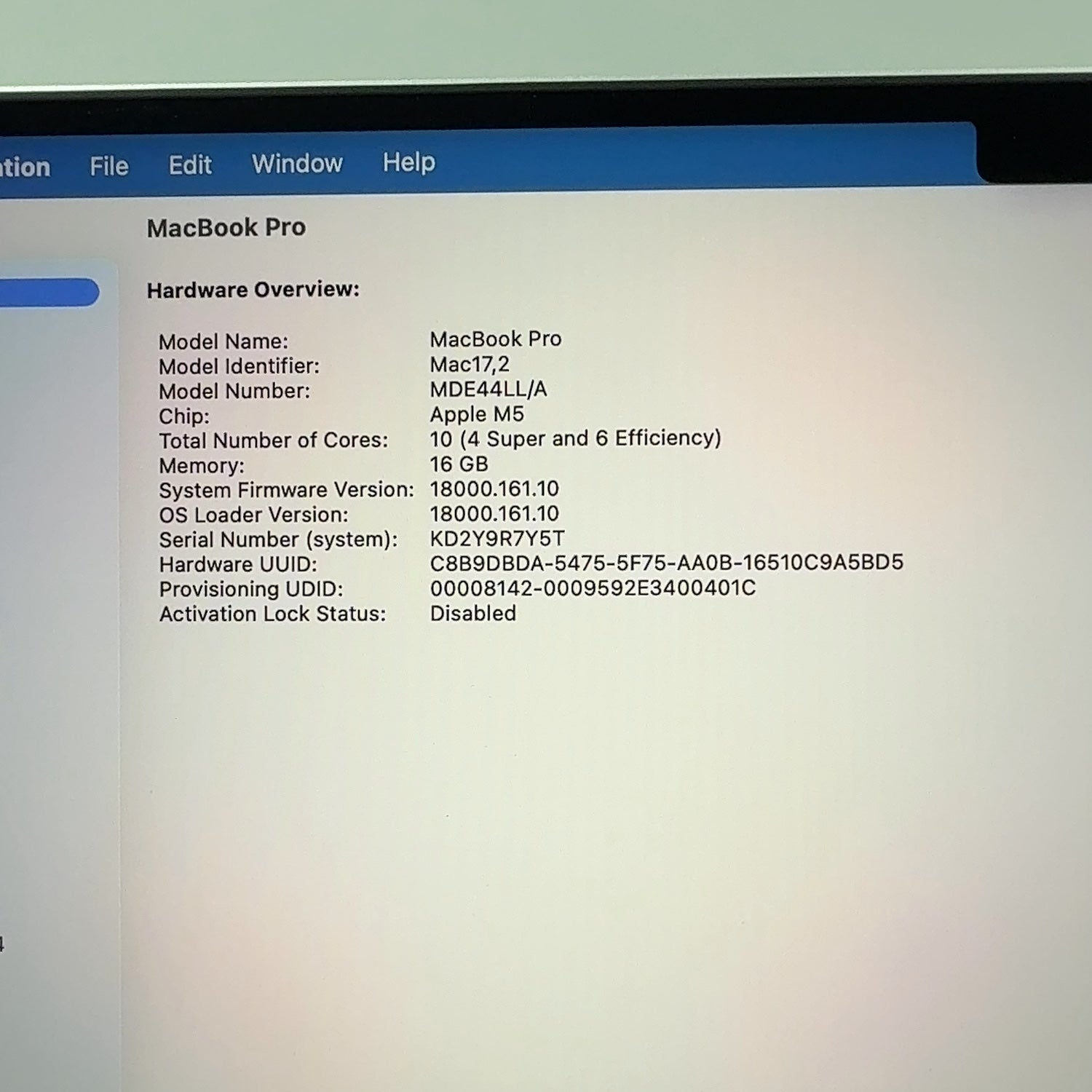Click the Total Number of Cores label
Screen dimensions: 1092x1092
[x=274, y=440]
